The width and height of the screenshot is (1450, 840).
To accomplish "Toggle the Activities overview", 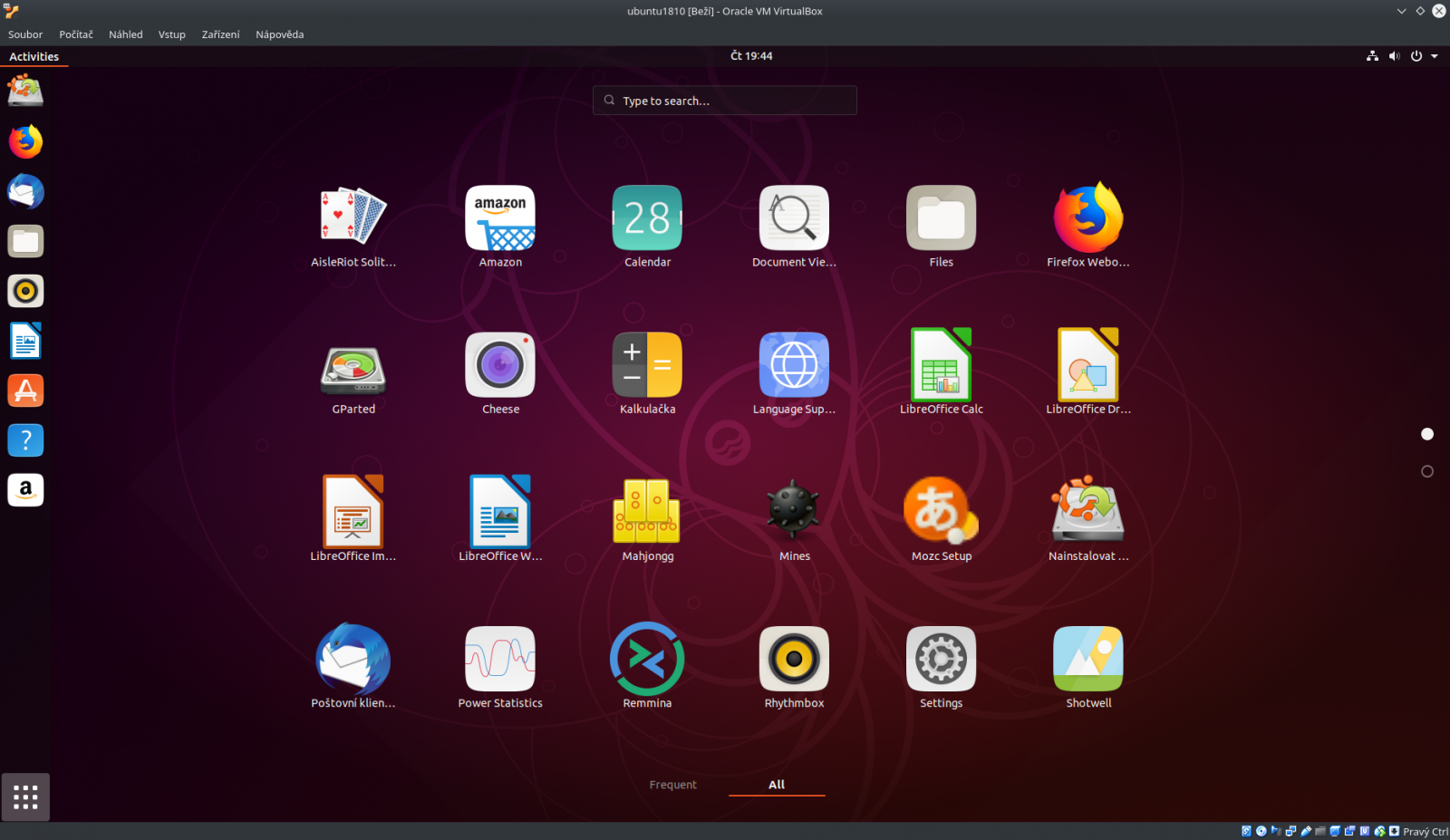I will 34,56.
